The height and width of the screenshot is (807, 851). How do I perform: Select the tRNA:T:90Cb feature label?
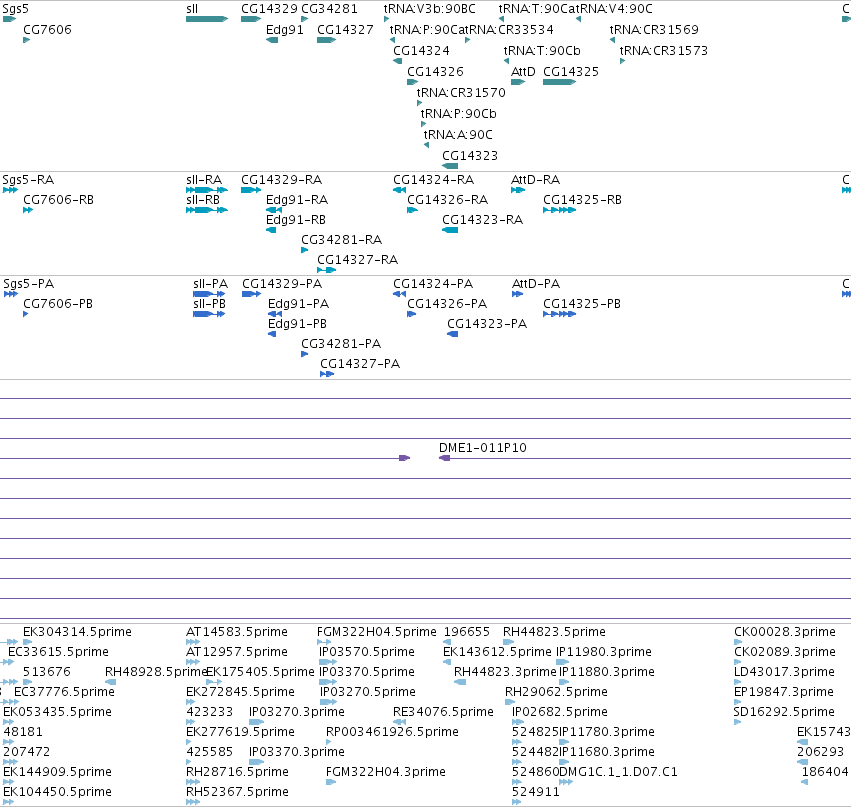[x=542, y=50]
